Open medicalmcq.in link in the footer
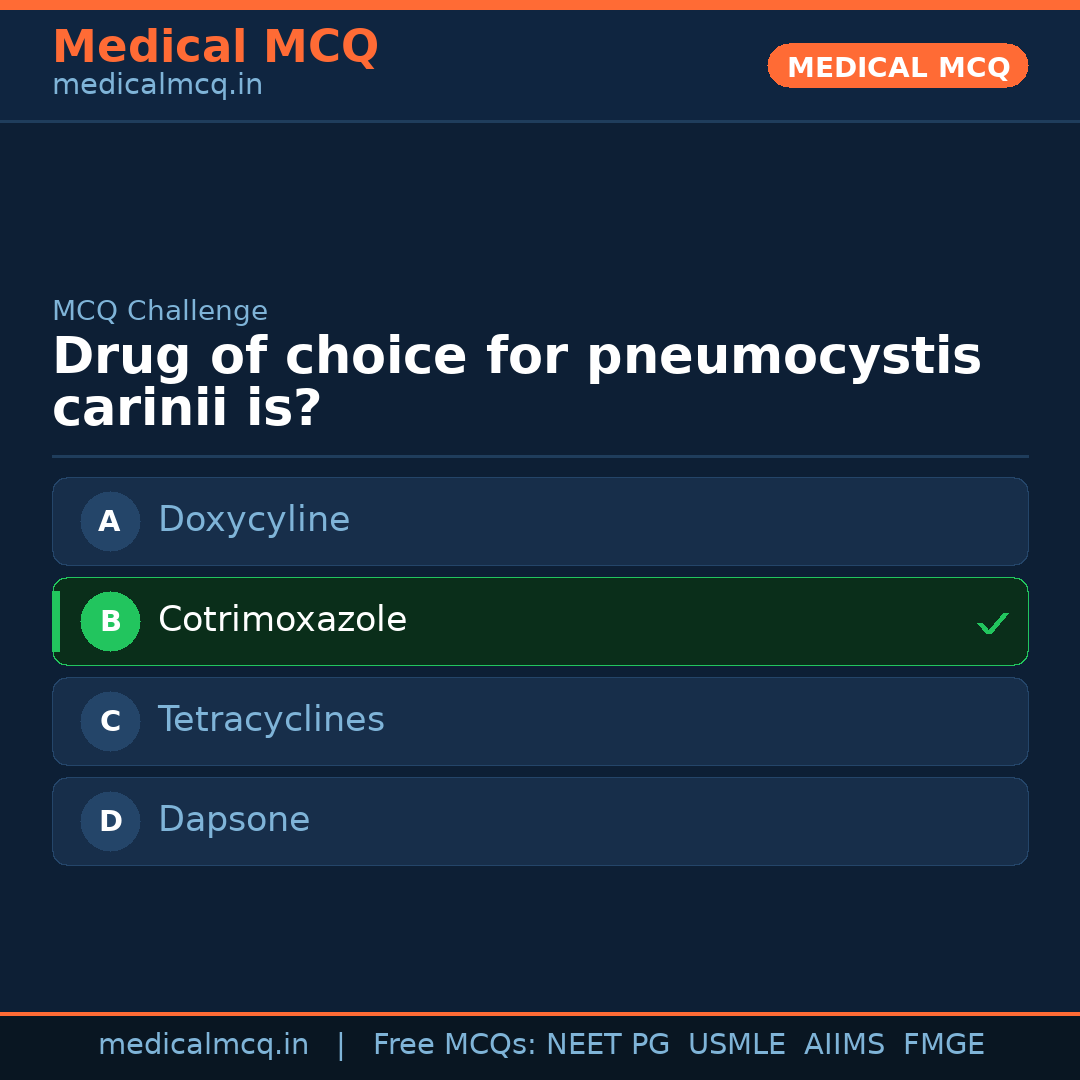The height and width of the screenshot is (1080, 1080). point(203,1045)
